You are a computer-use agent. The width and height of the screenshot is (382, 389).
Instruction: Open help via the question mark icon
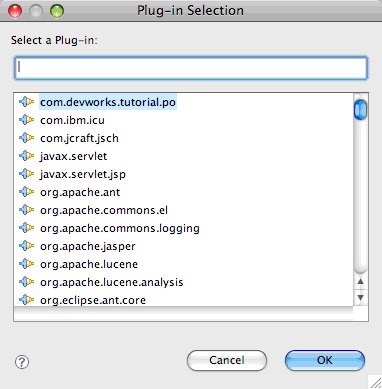coord(22,362)
